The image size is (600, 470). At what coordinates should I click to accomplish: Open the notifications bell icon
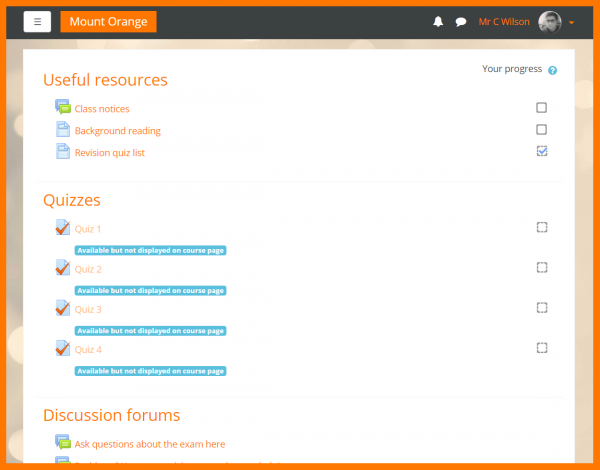(438, 22)
